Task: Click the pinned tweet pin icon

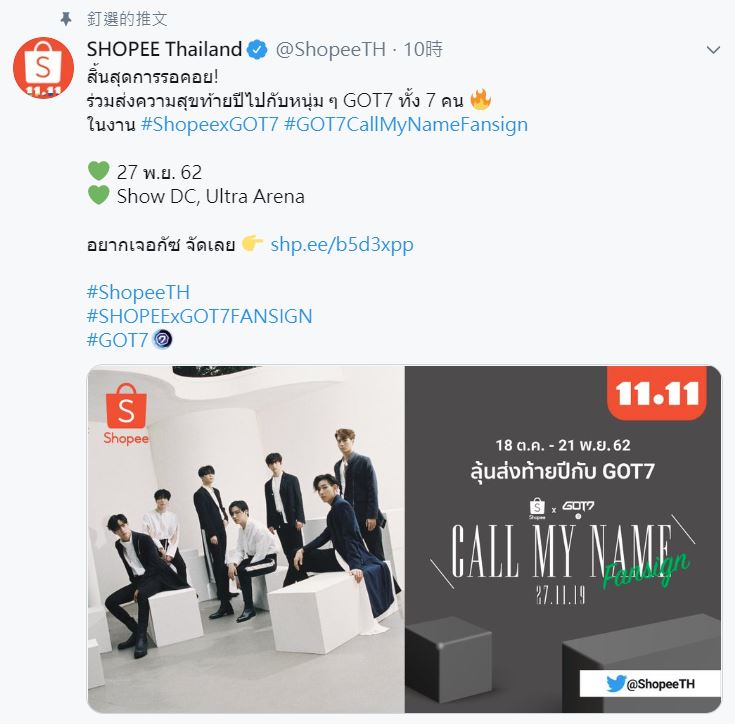Action: [x=66, y=19]
